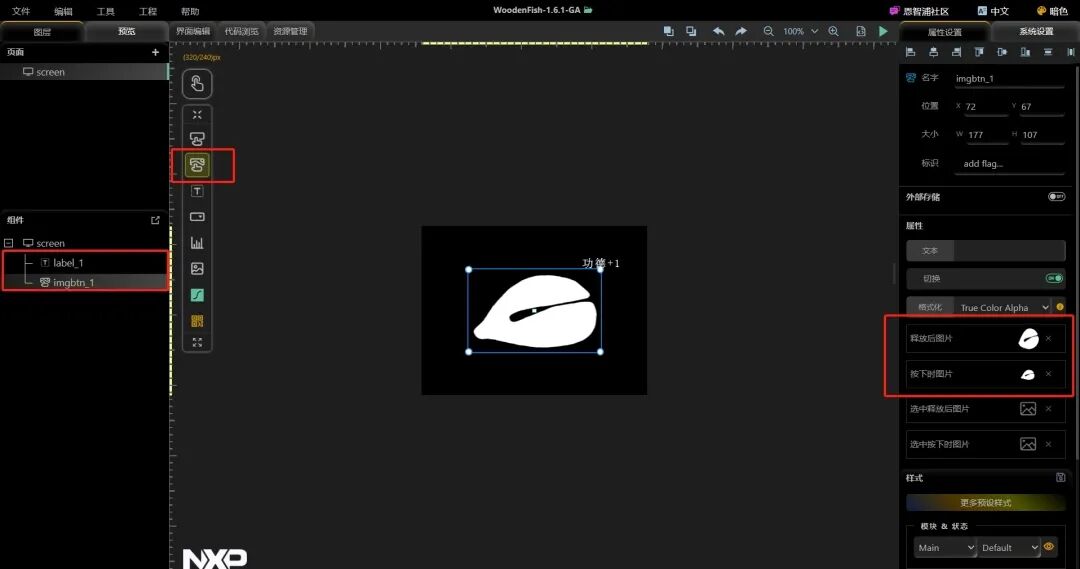Select label_1 in the component tree

pos(68,262)
